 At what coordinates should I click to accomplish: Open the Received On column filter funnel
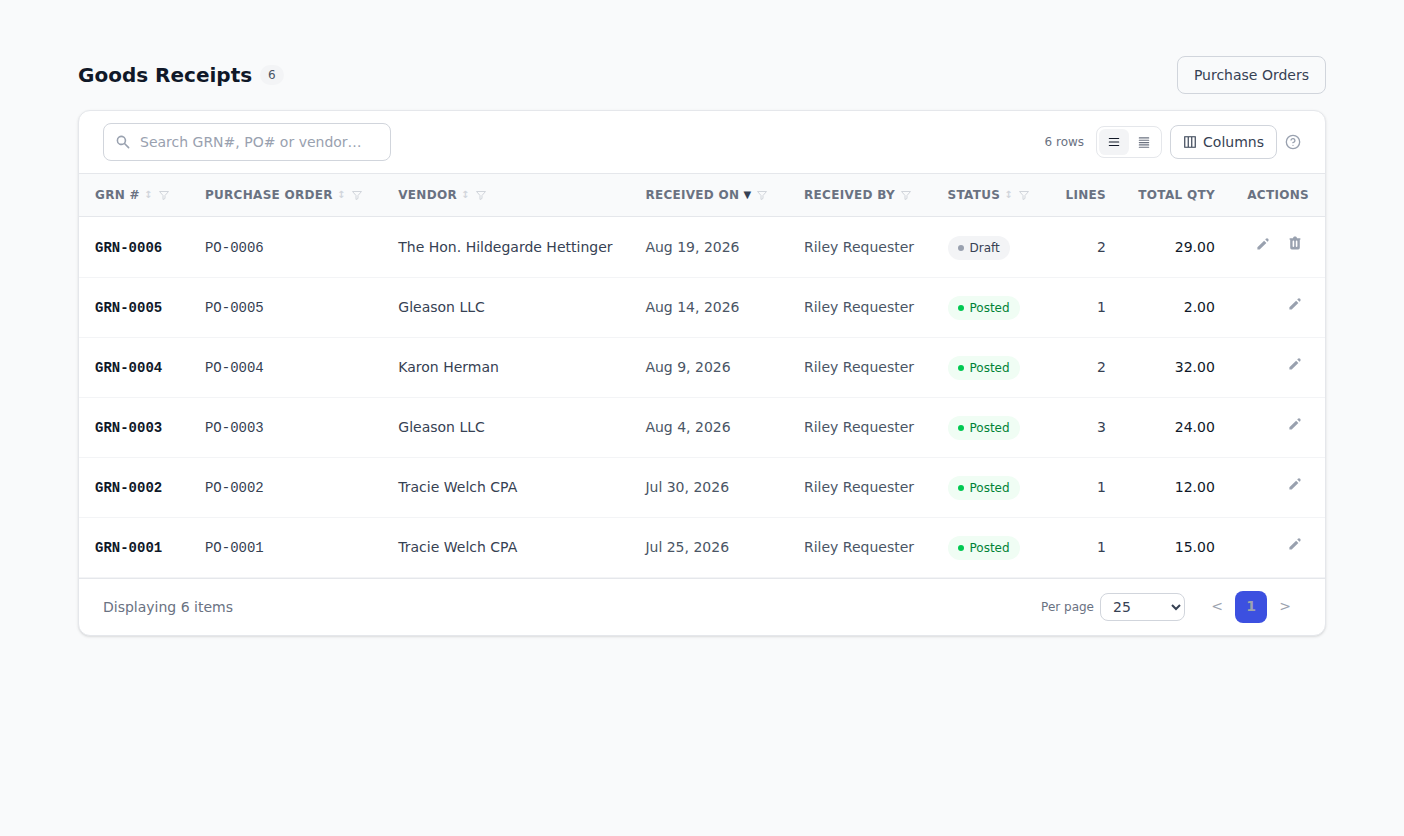762,195
